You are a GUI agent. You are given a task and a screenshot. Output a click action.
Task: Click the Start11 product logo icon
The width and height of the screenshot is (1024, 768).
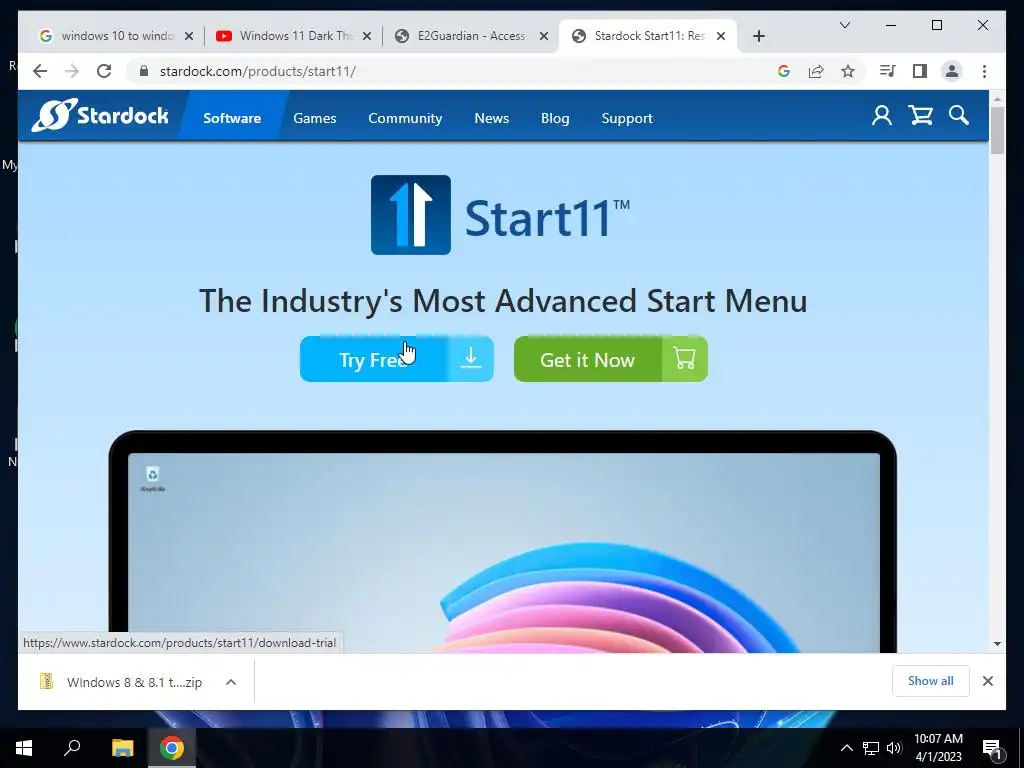[411, 215]
